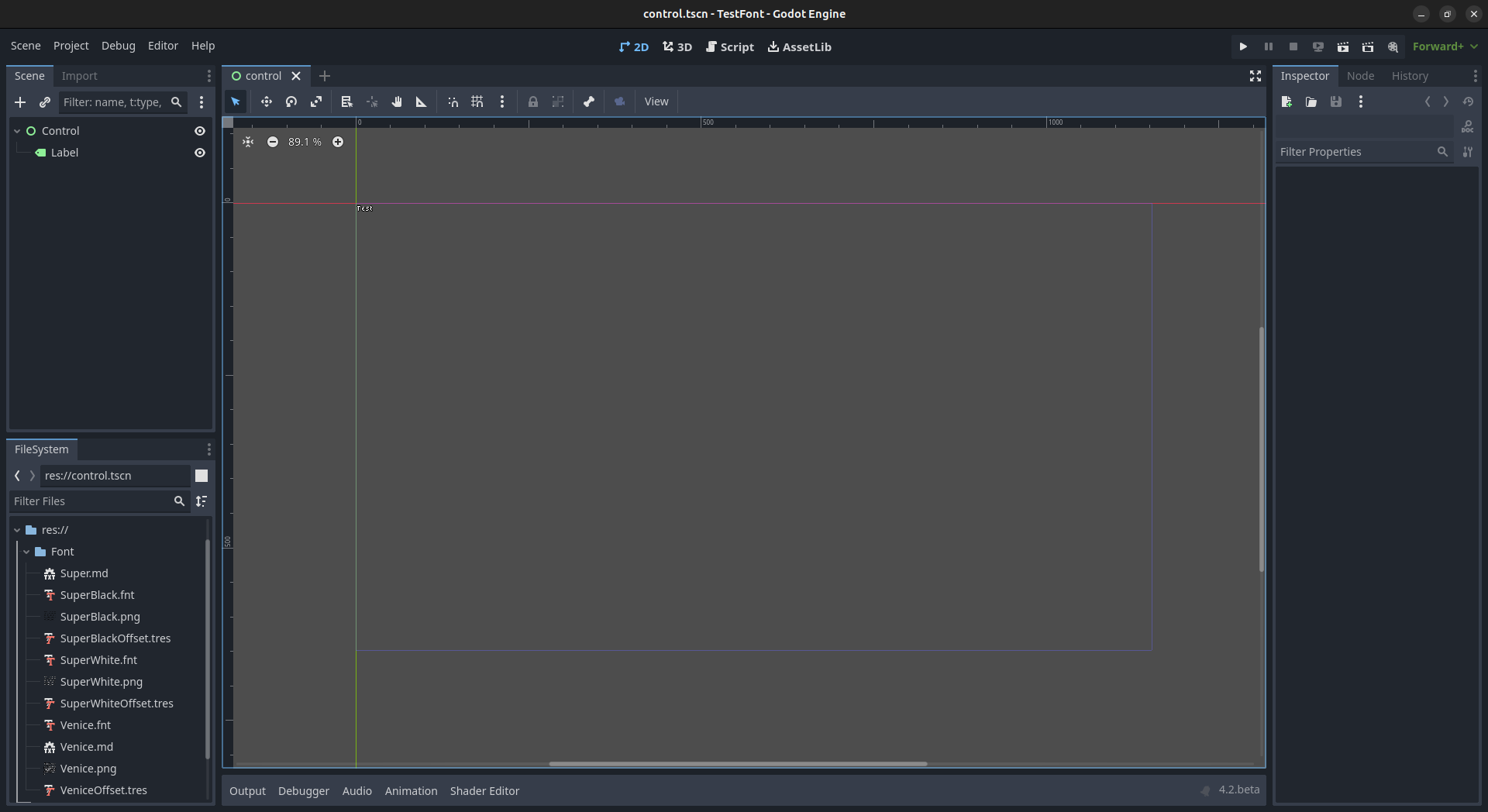Toggle grid snapping
Image resolution: width=1488 pixels, height=812 pixels.
477,101
